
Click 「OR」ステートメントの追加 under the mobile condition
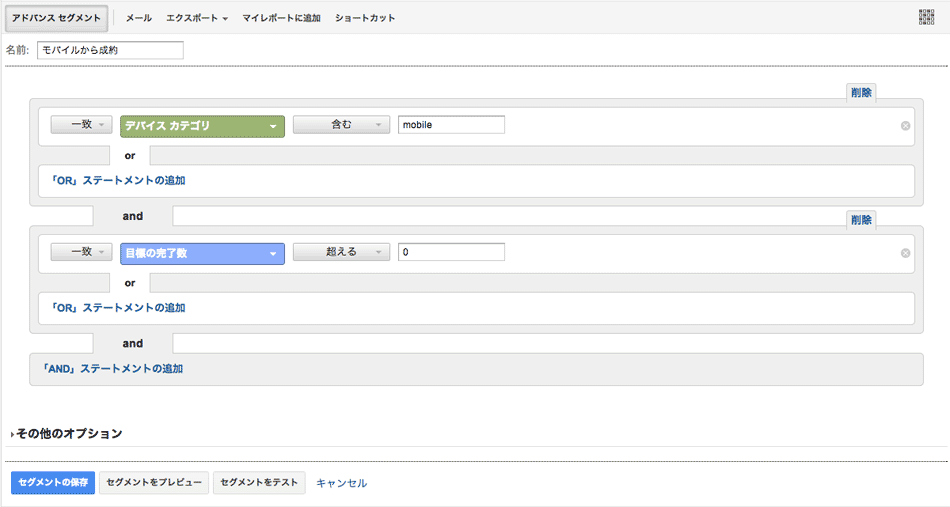113,181
